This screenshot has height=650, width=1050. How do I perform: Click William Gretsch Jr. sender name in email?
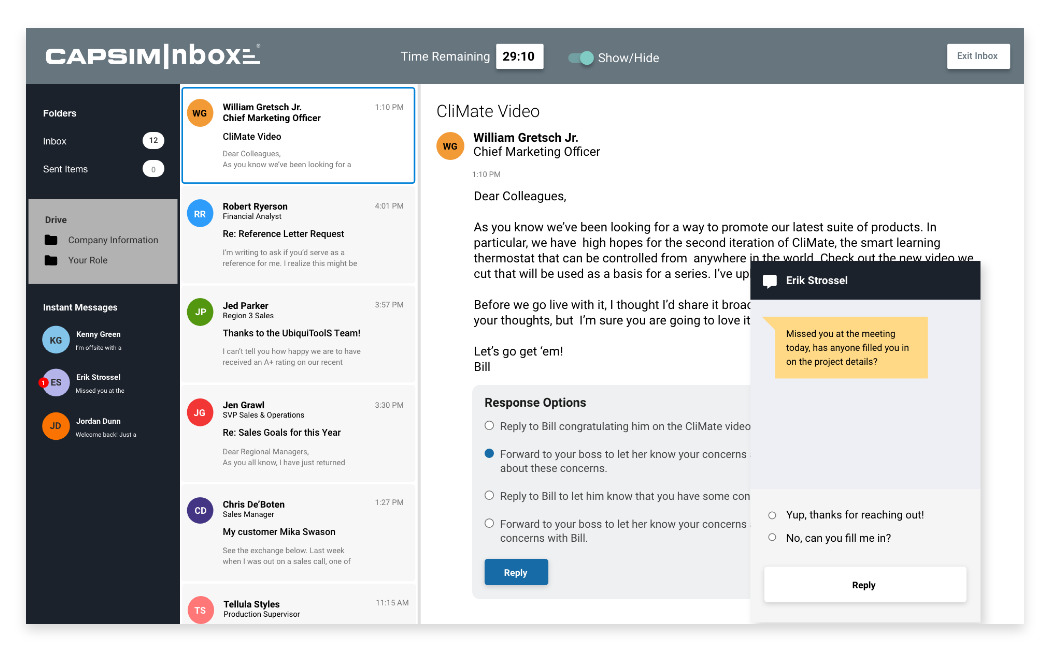(526, 138)
